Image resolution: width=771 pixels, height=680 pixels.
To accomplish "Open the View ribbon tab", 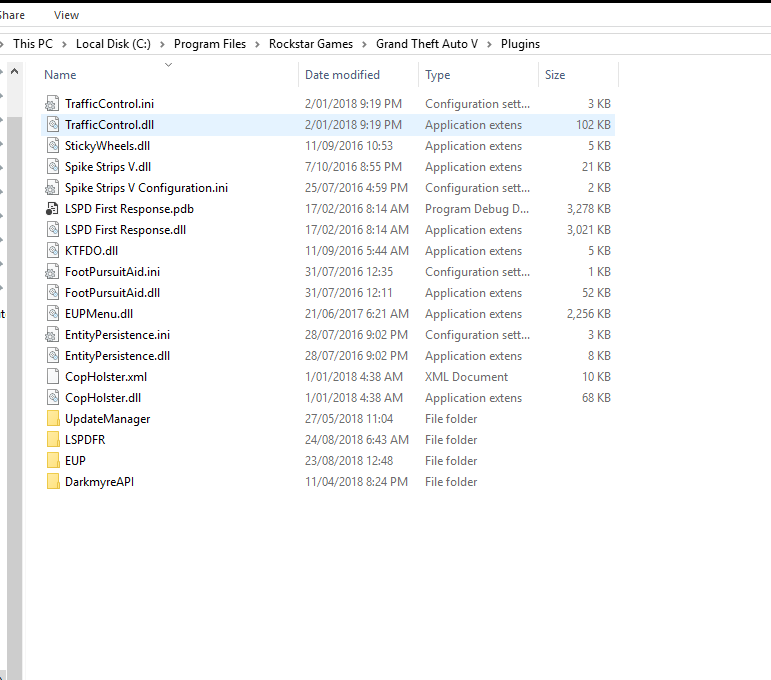I will 66,15.
